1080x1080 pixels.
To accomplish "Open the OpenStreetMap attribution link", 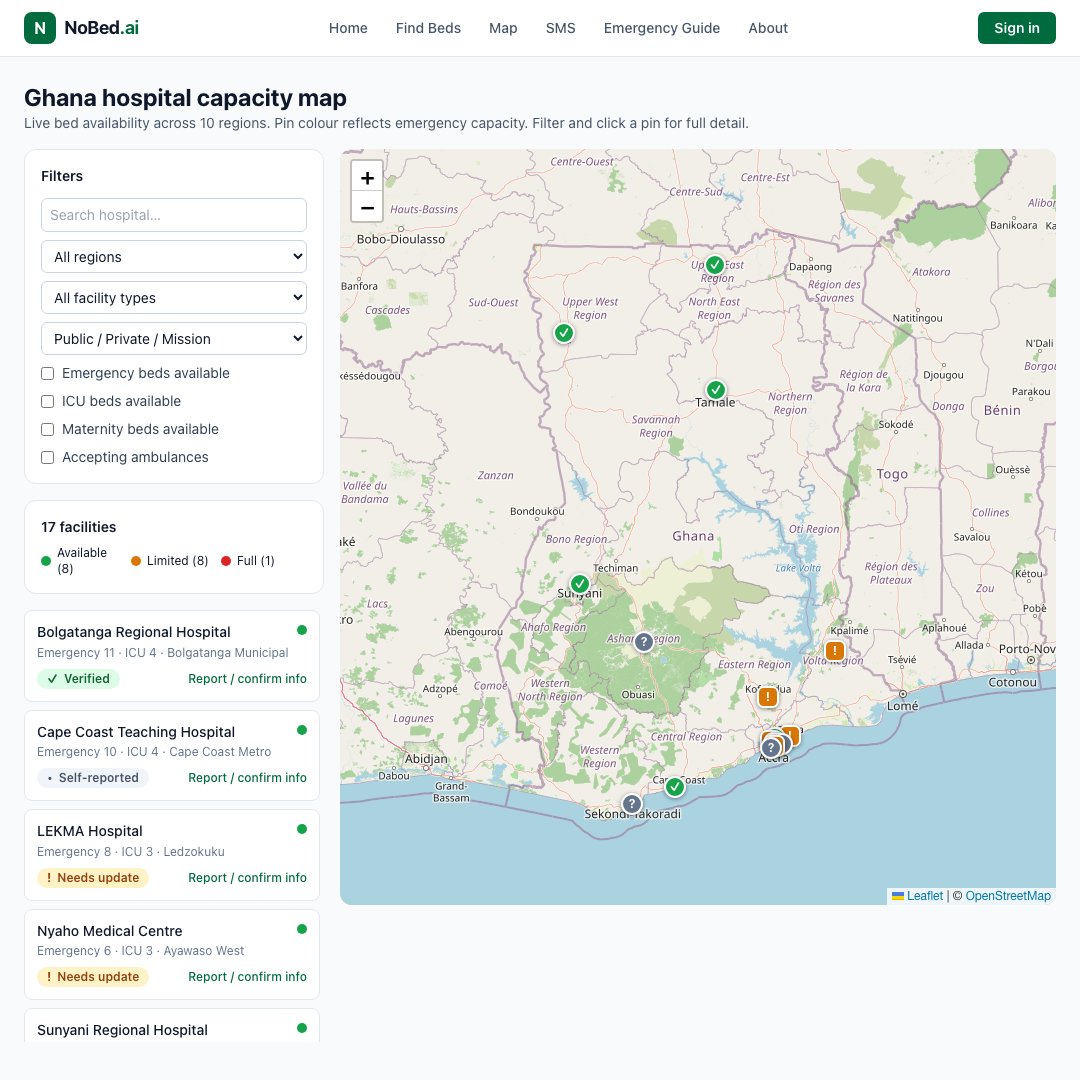I will pyautogui.click(x=1008, y=896).
